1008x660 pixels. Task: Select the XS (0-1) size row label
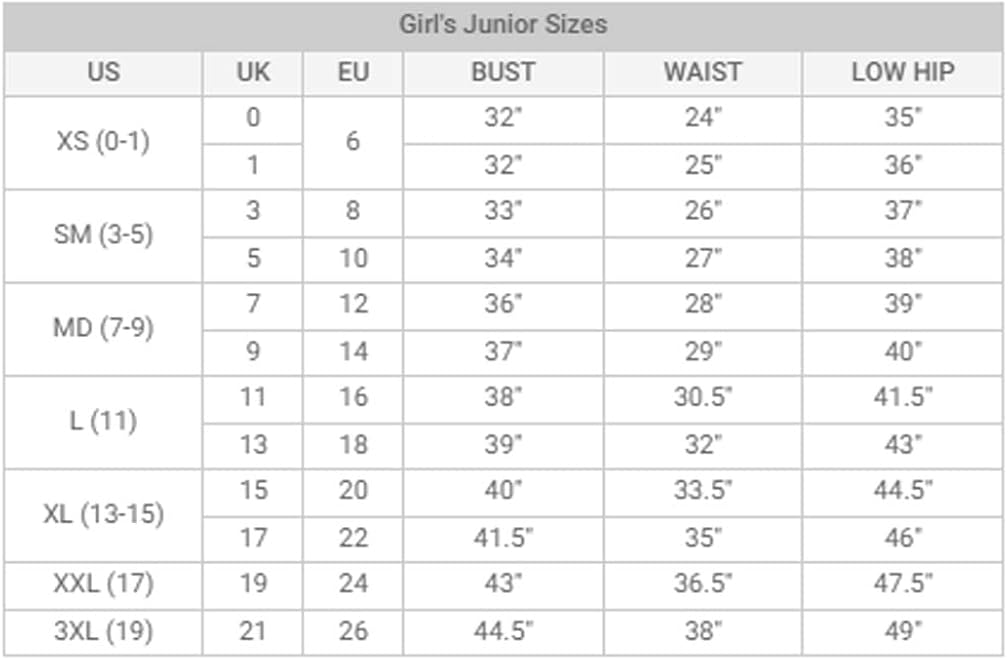(x=103, y=142)
